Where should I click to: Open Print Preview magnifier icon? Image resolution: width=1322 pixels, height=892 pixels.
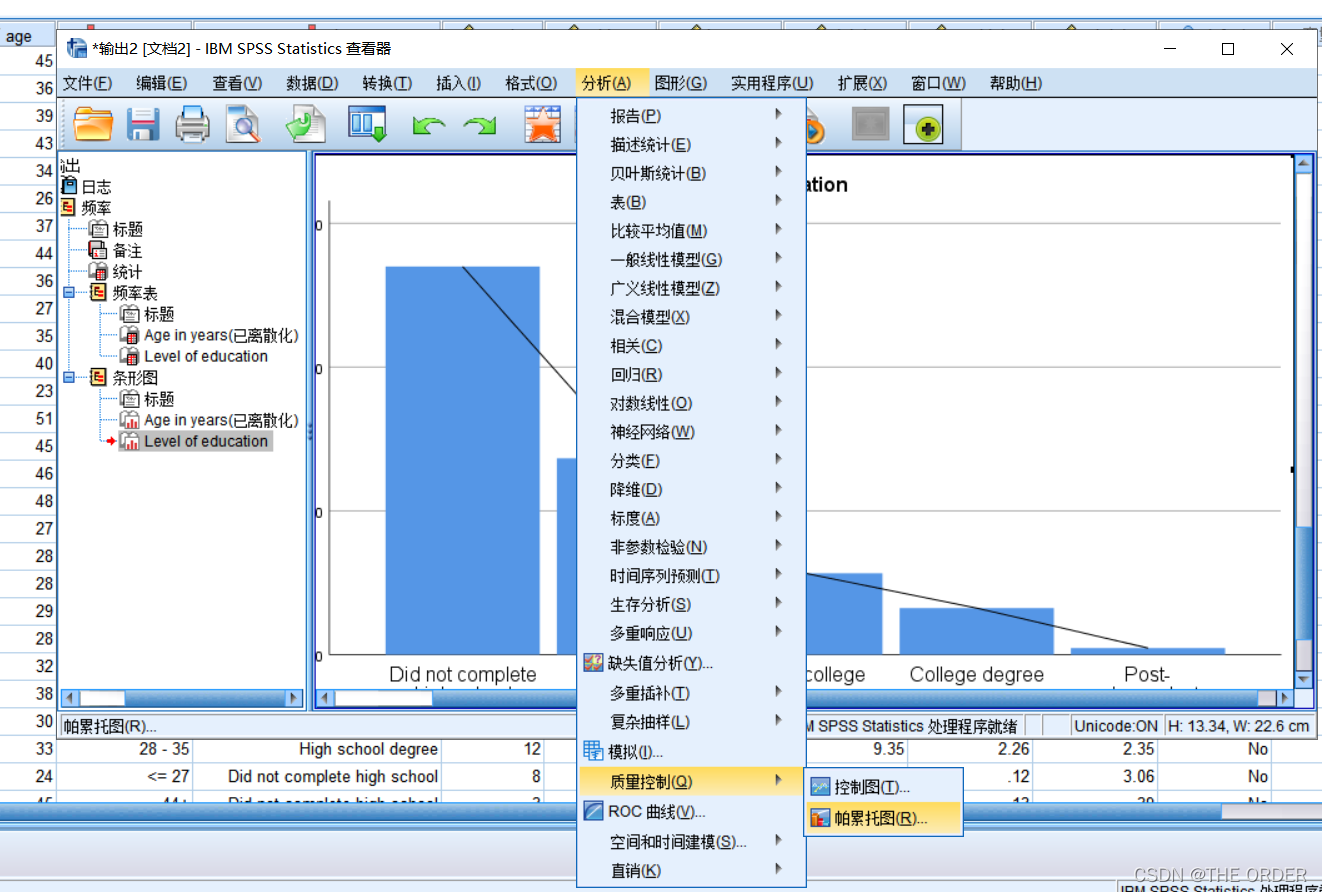(x=242, y=125)
